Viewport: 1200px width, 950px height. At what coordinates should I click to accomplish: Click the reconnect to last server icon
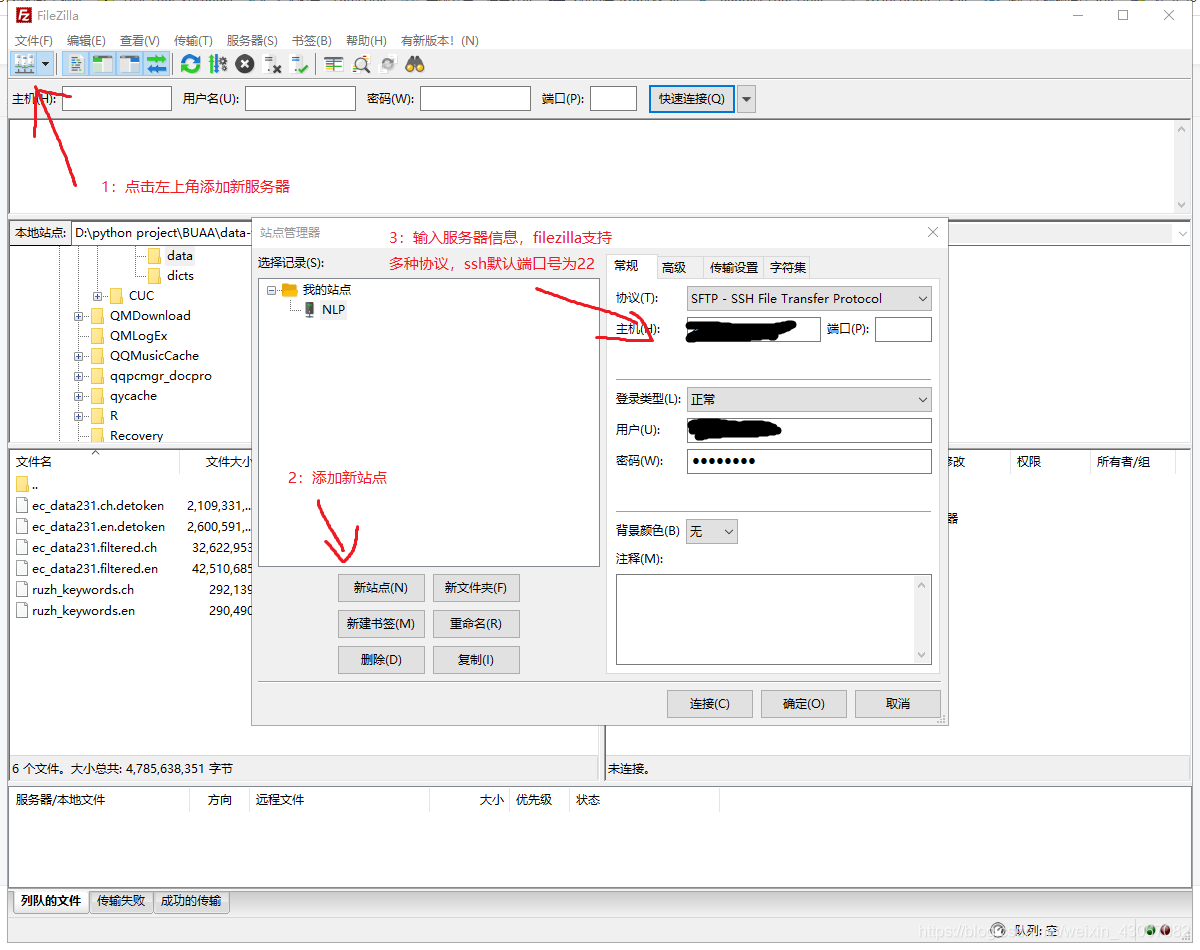pyautogui.click(x=300, y=64)
